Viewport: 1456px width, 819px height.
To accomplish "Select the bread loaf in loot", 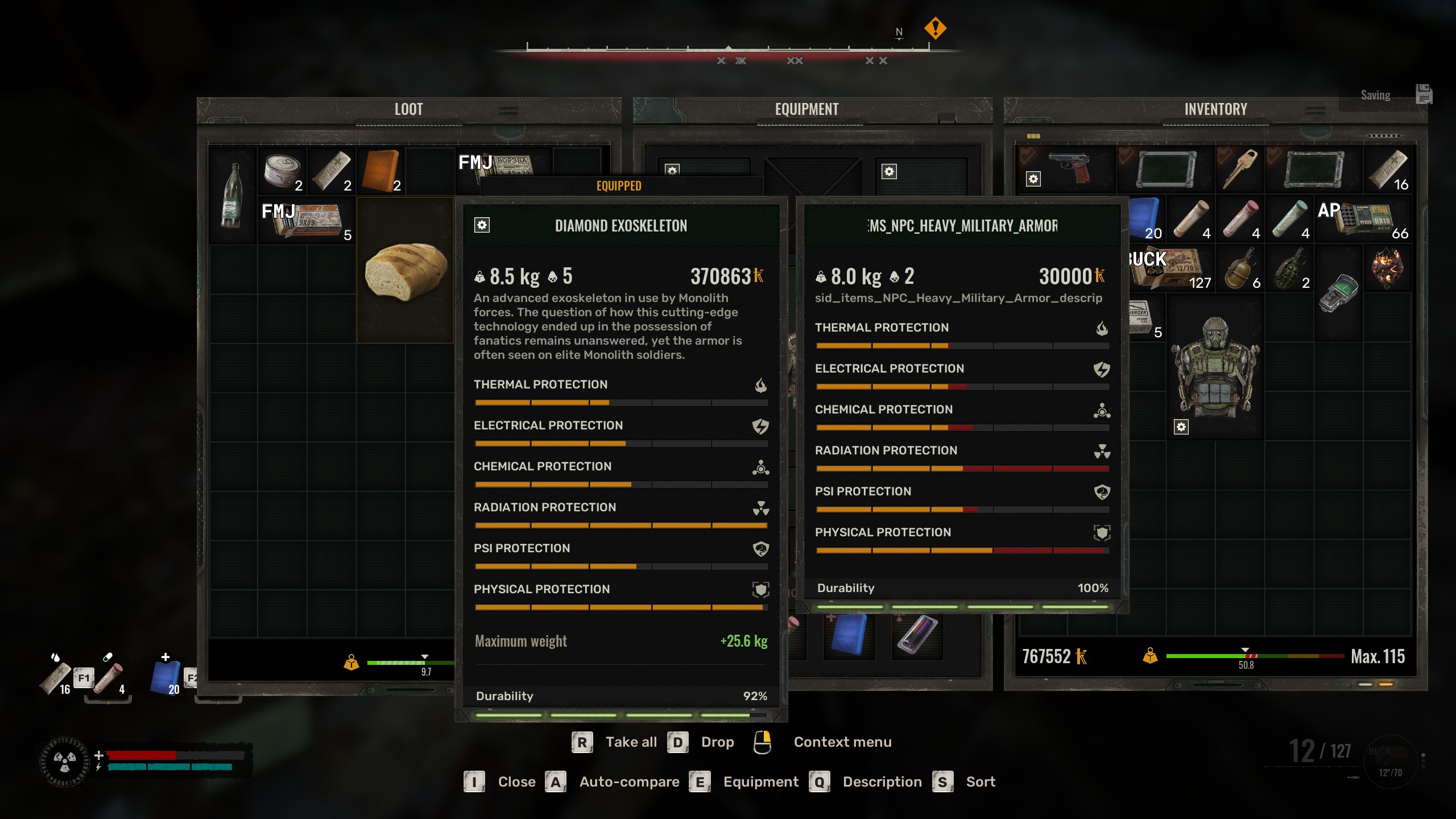I will 405,270.
